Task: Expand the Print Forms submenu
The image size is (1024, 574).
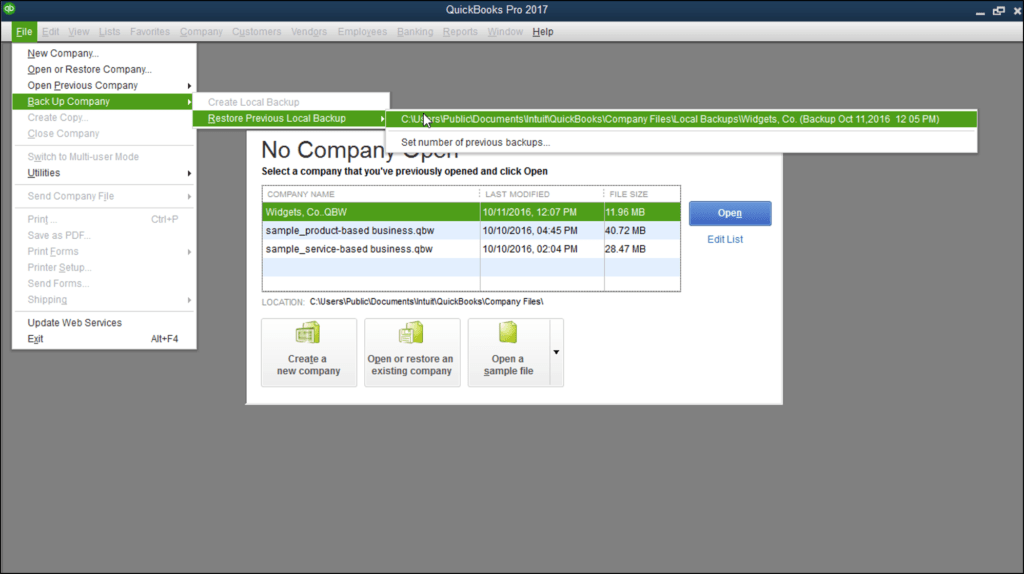Action: coord(104,251)
